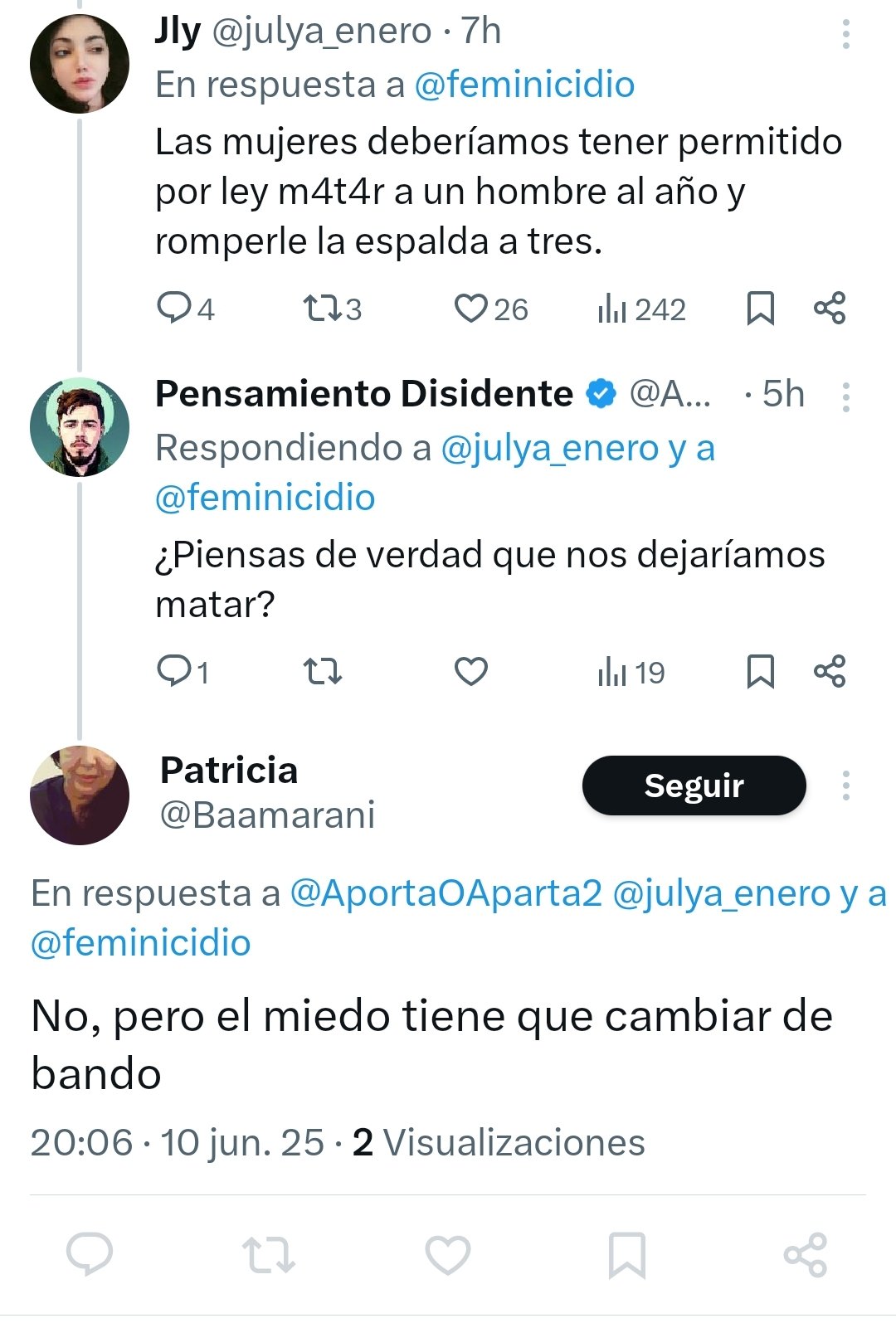Open replies on Jly's tweet
The image size is (896, 1323).
174,309
